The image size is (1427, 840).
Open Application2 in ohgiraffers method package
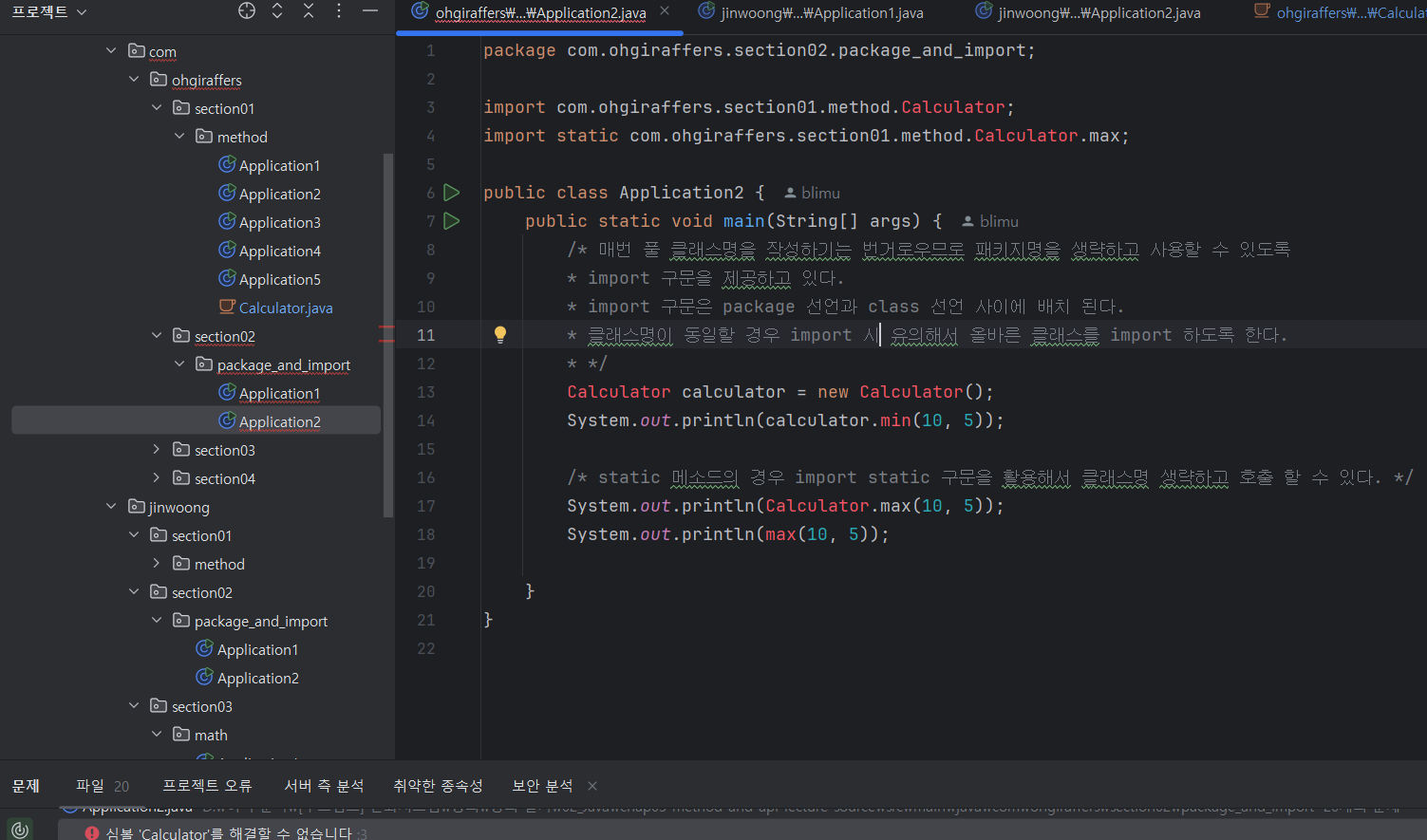[269, 194]
